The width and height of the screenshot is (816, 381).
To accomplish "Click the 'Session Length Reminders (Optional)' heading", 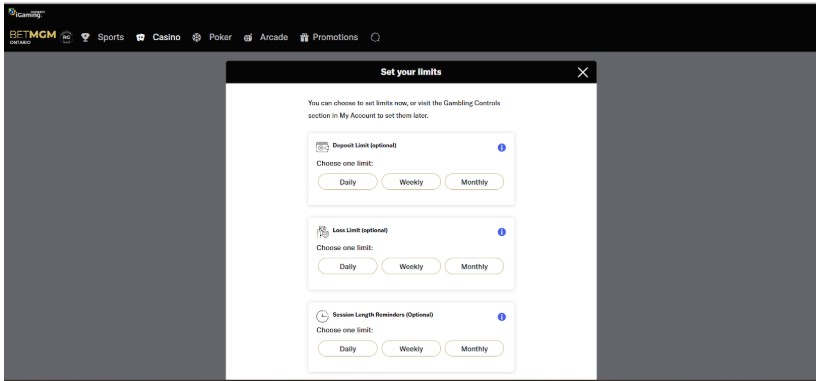I will point(383,315).
